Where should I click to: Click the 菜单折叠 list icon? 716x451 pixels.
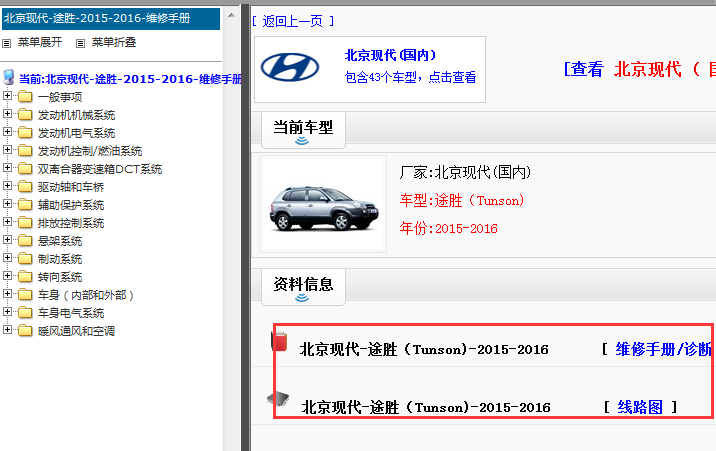pos(80,43)
